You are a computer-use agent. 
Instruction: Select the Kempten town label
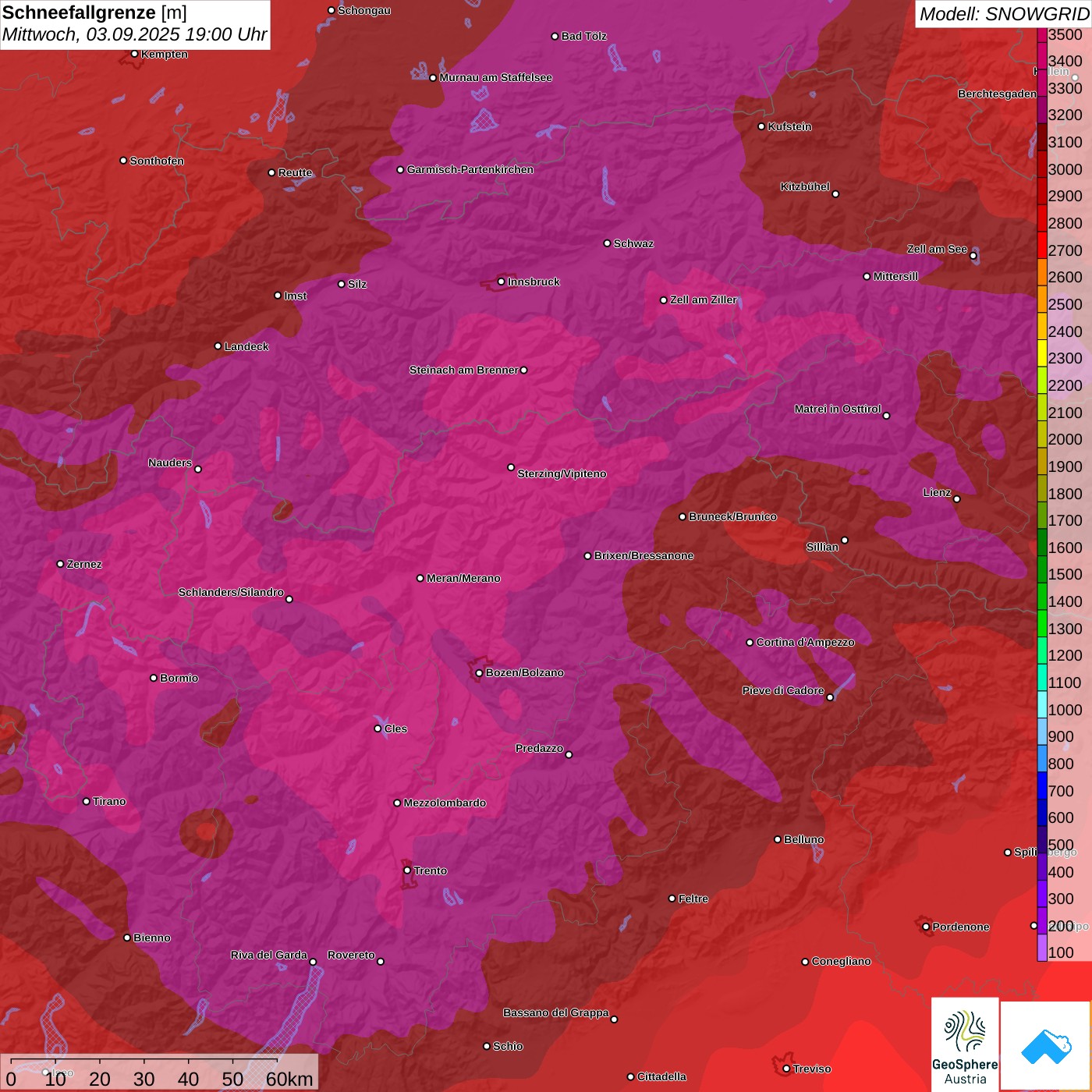(x=164, y=54)
